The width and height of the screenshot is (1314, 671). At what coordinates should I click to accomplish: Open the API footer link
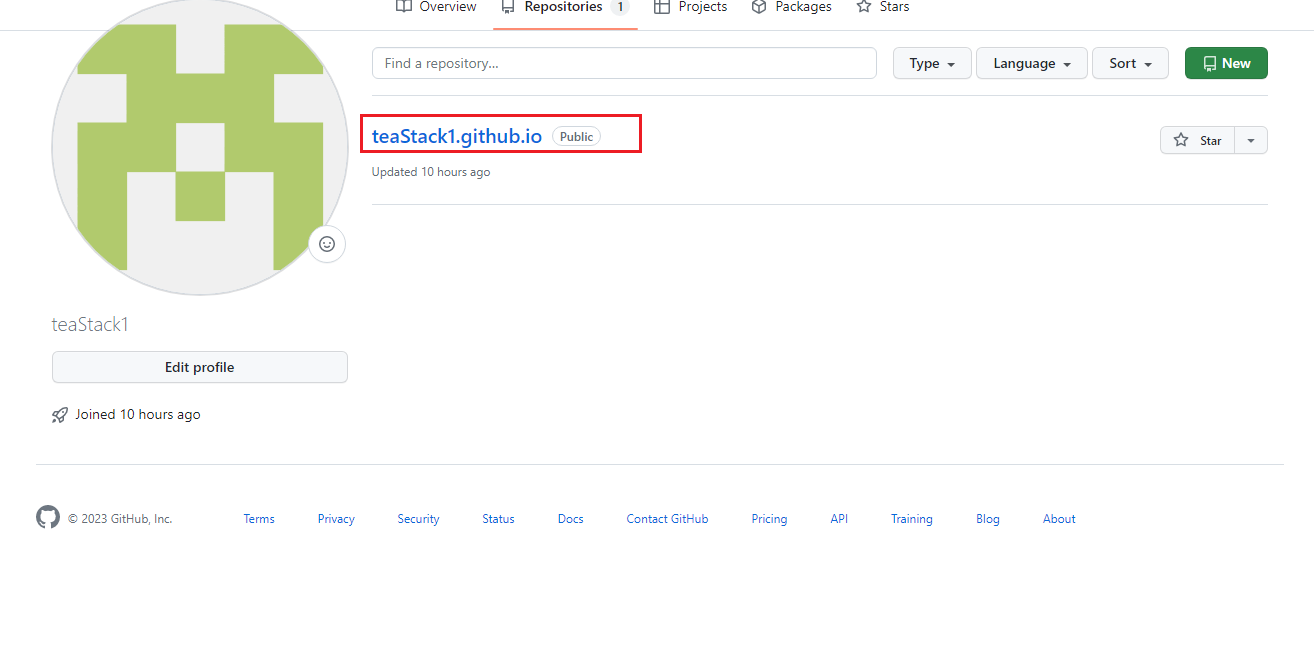pyautogui.click(x=839, y=519)
